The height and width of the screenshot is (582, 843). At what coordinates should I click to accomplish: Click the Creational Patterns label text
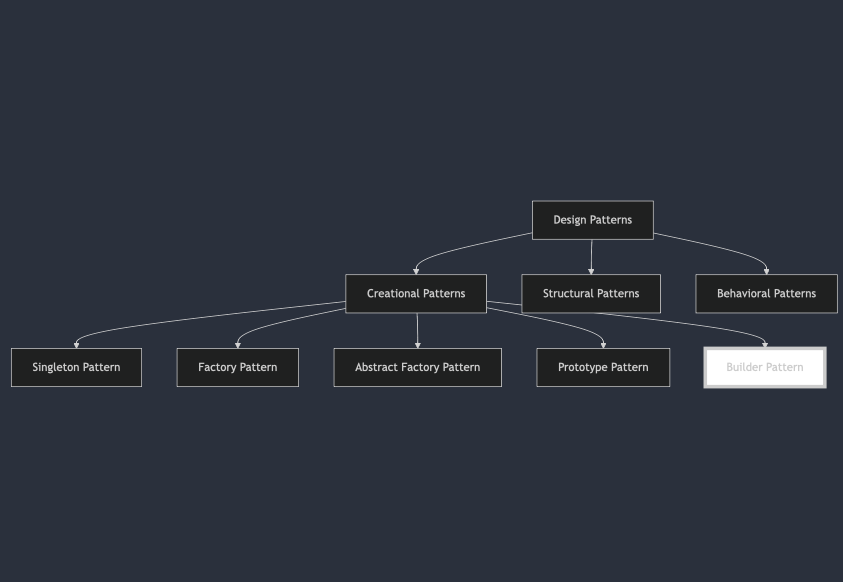[415, 293]
